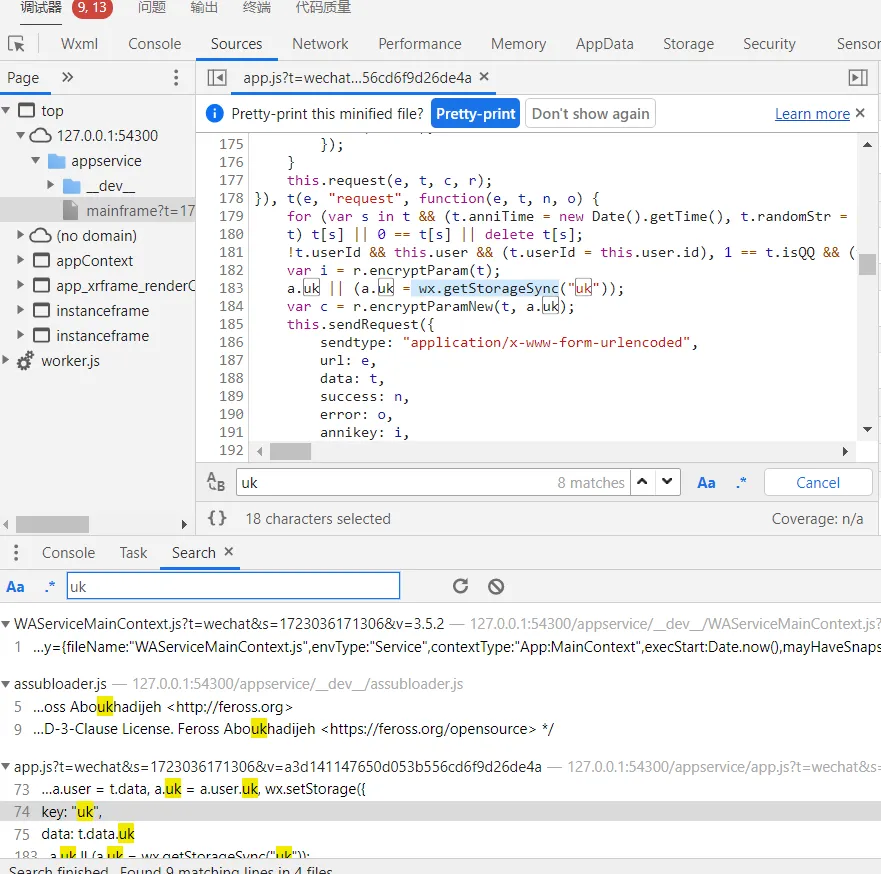Collapse the 127.0.0.1:54300 node
Image resolution: width=881 pixels, height=874 pixels.
coord(21,135)
